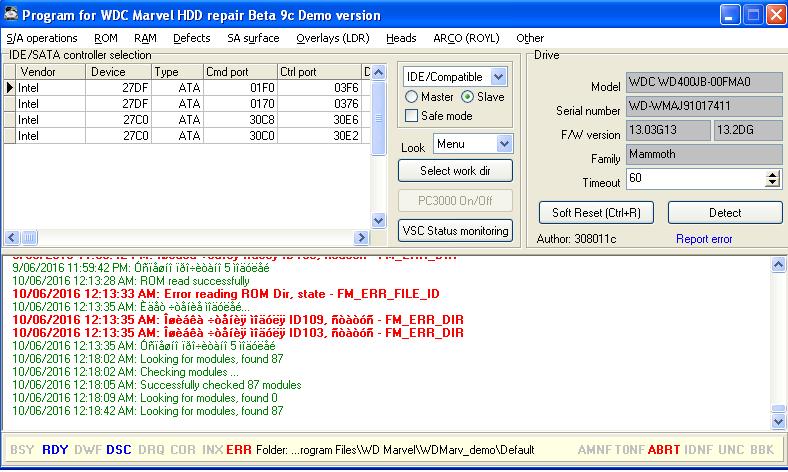Screen dimensions: 788x472
Task: Click the Ctrl port column header
Action: tap(319, 72)
